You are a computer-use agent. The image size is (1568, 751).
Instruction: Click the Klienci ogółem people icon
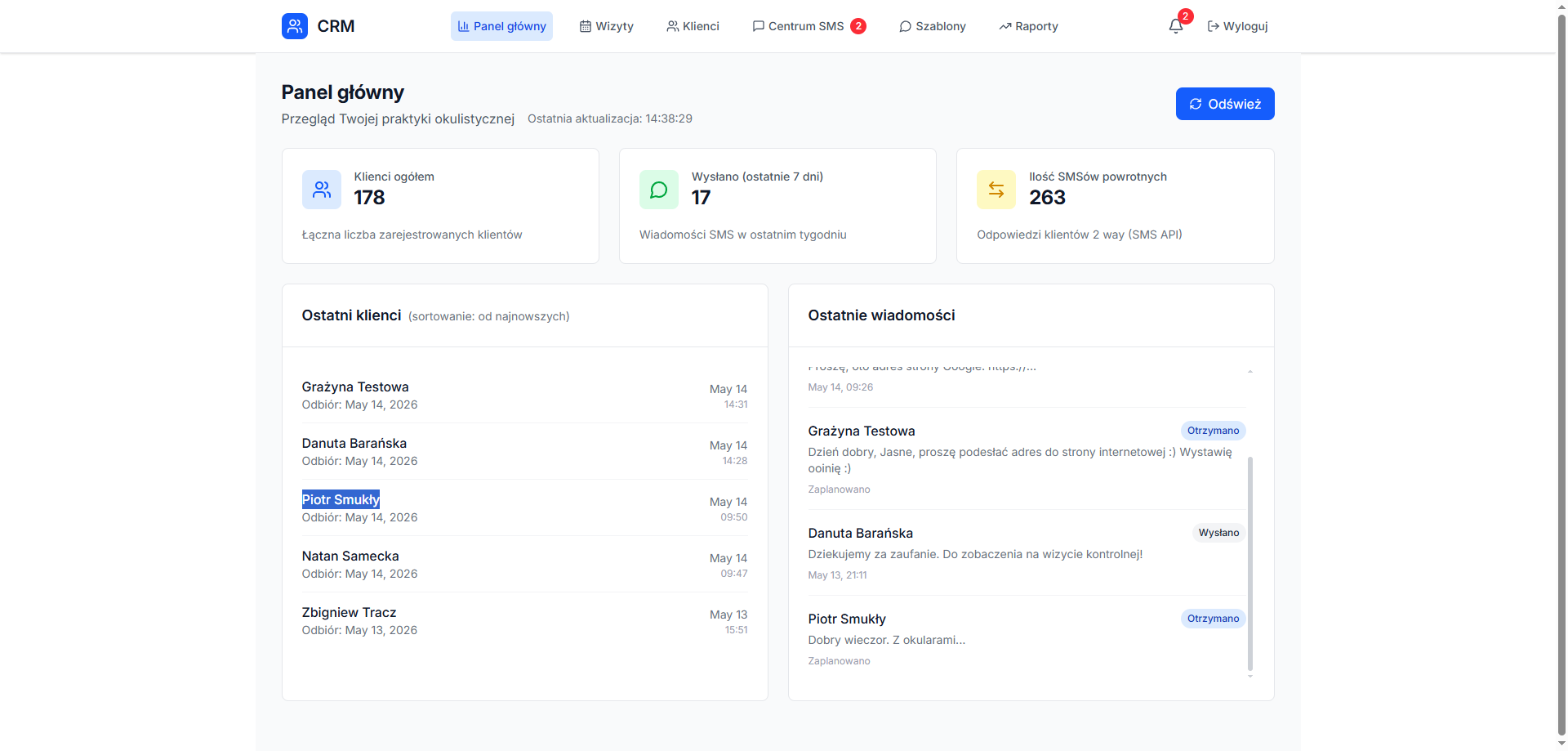pos(322,190)
